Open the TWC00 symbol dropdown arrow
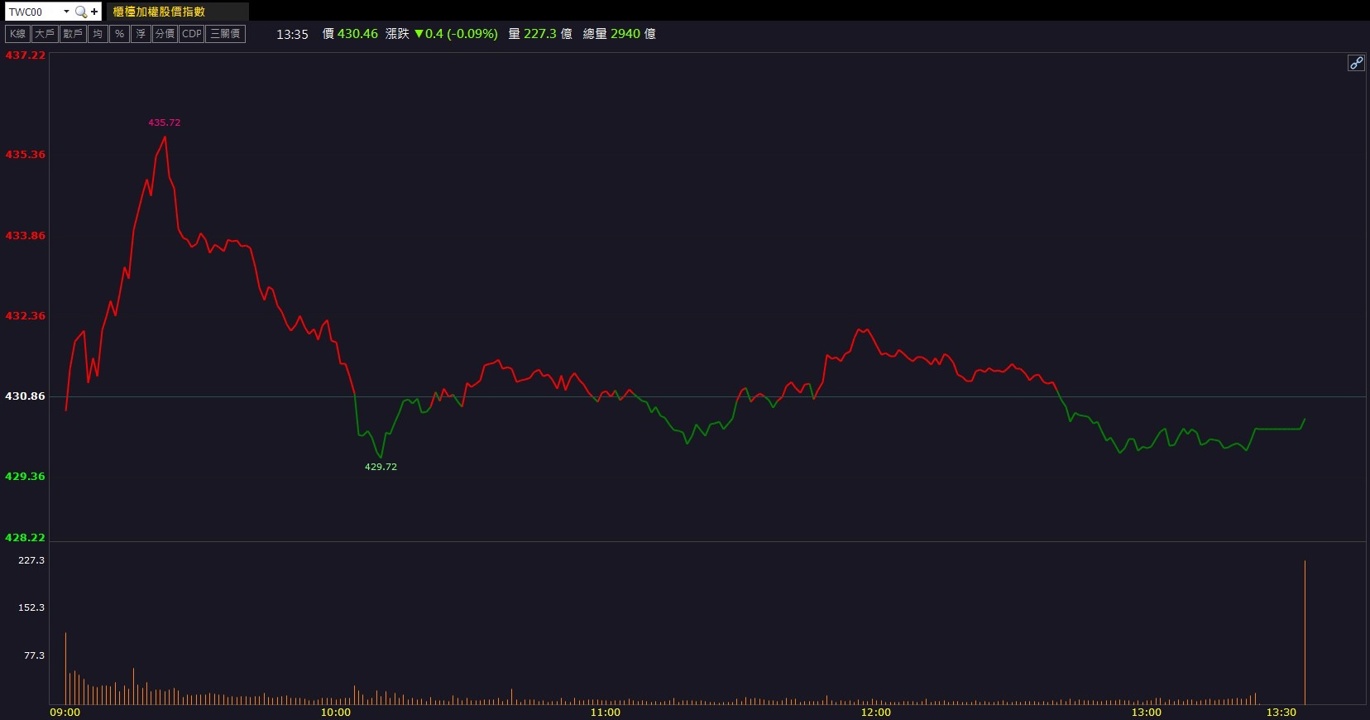The image size is (1370, 720). click(66, 12)
